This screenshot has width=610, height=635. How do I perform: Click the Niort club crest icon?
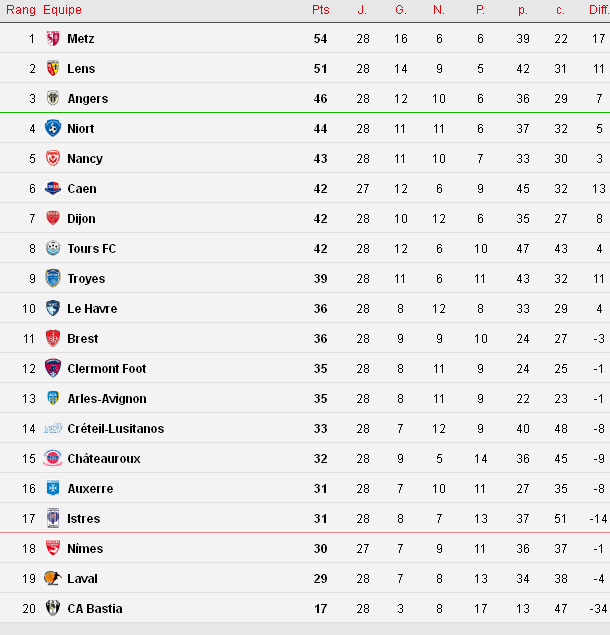(x=53, y=129)
